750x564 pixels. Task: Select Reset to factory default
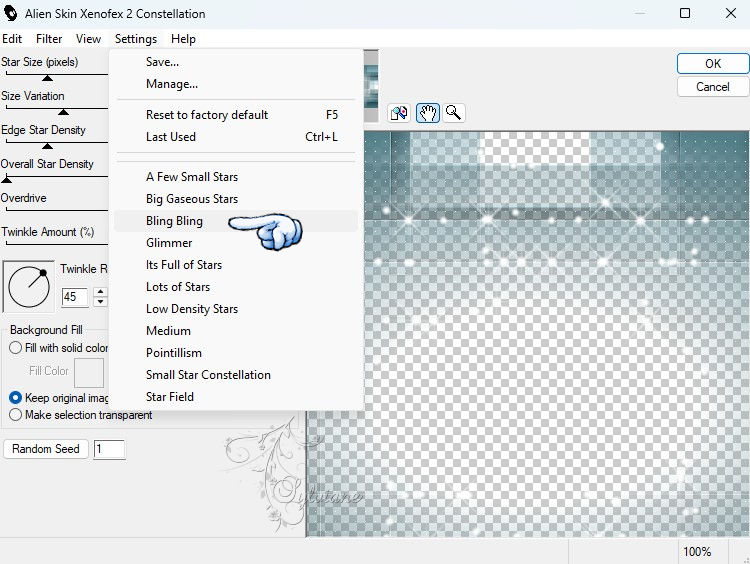coord(236,115)
